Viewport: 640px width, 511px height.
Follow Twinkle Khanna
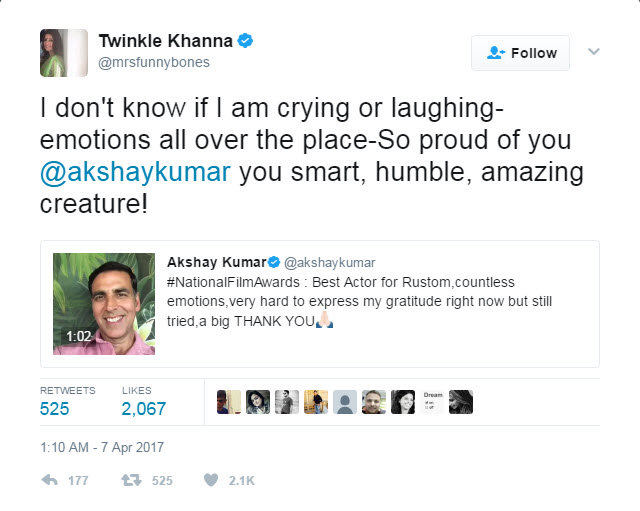pos(520,53)
